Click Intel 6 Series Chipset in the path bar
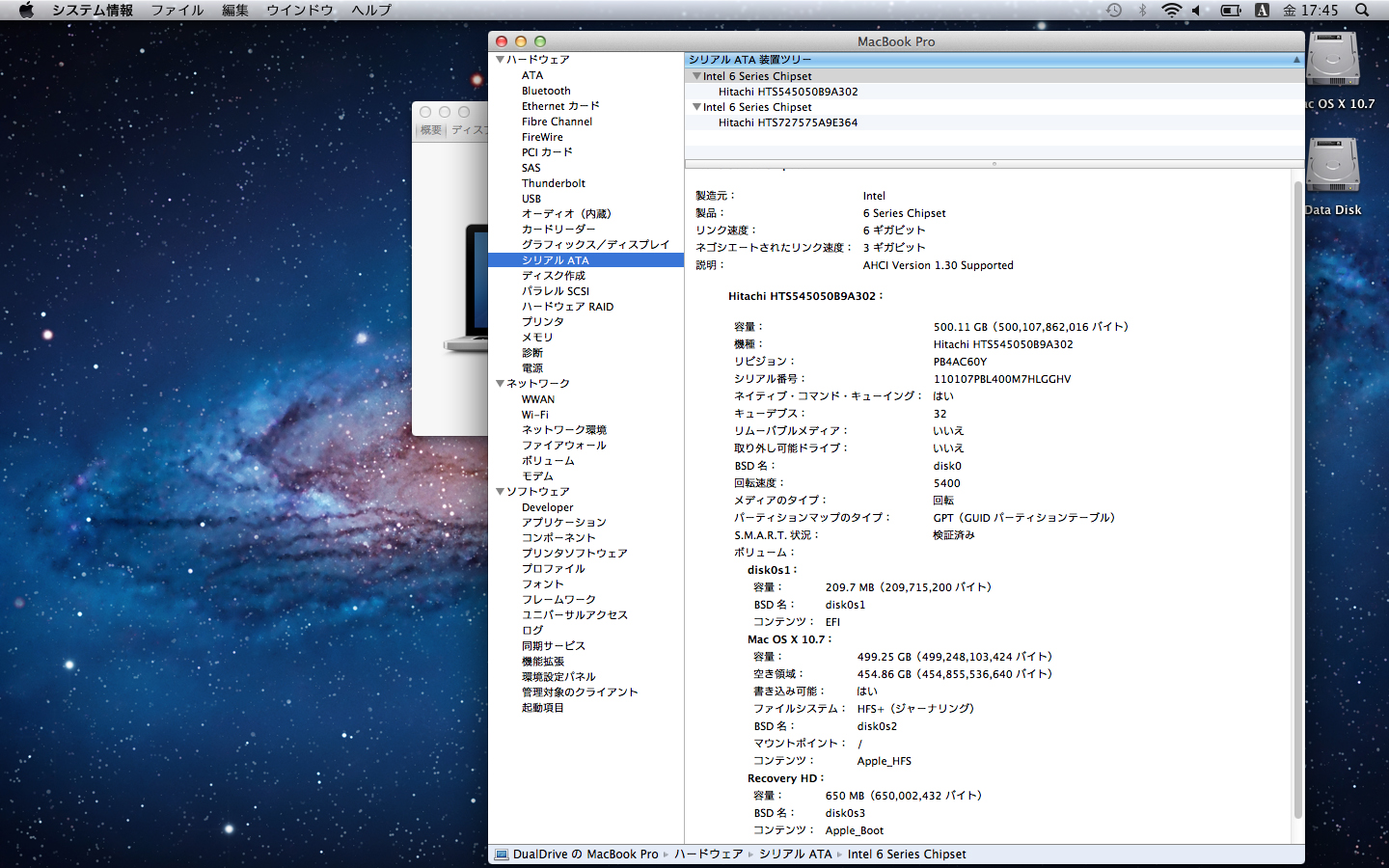The width and height of the screenshot is (1389, 868). click(x=907, y=854)
